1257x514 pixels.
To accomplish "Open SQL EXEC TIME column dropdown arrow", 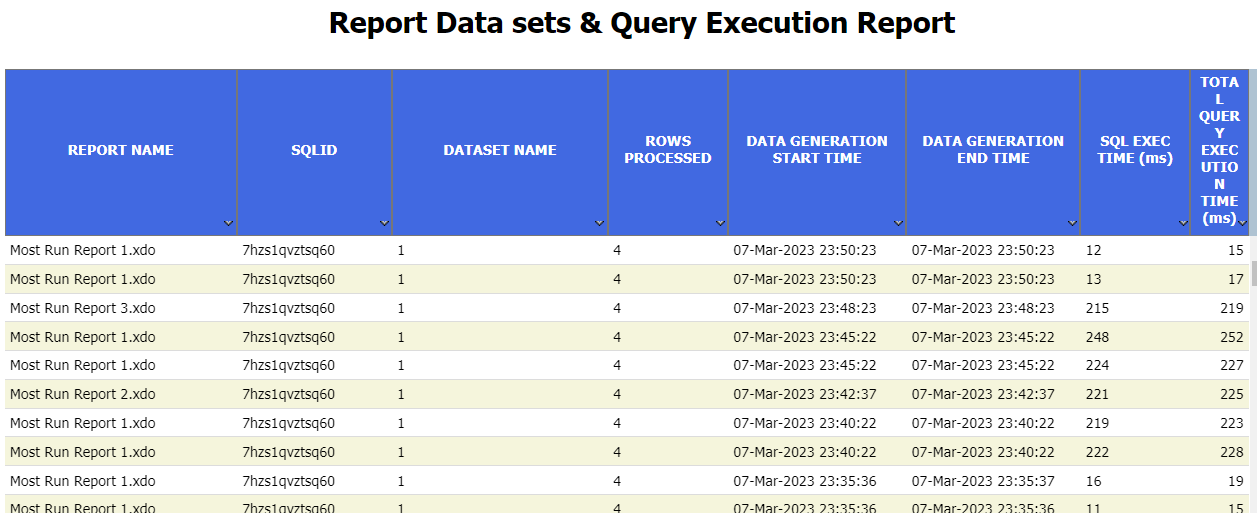I will pyautogui.click(x=1183, y=223).
